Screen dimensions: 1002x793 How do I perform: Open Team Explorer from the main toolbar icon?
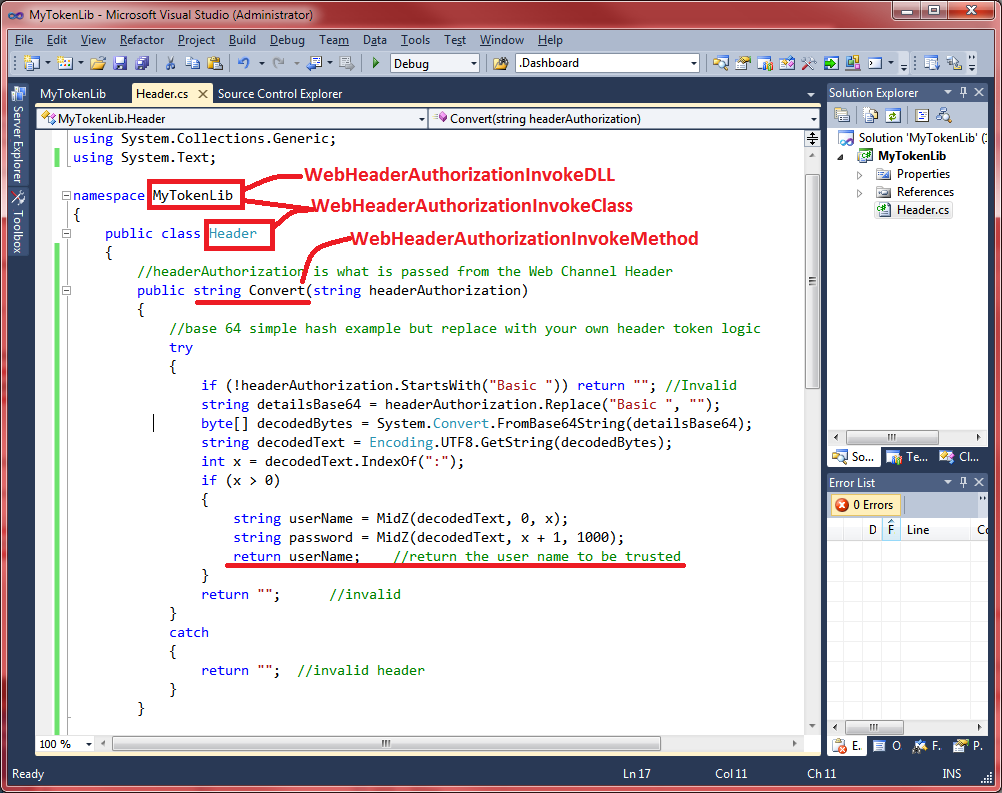(x=765, y=63)
